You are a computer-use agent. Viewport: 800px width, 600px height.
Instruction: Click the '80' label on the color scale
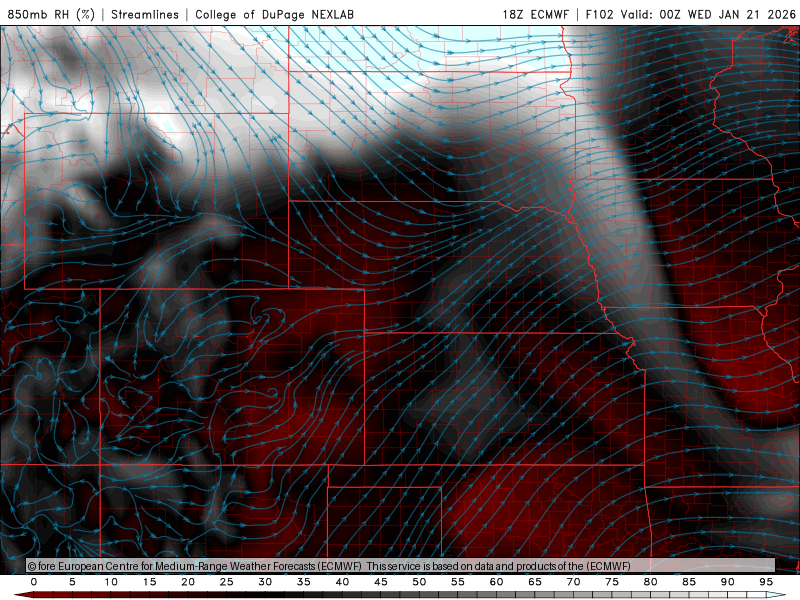click(651, 582)
